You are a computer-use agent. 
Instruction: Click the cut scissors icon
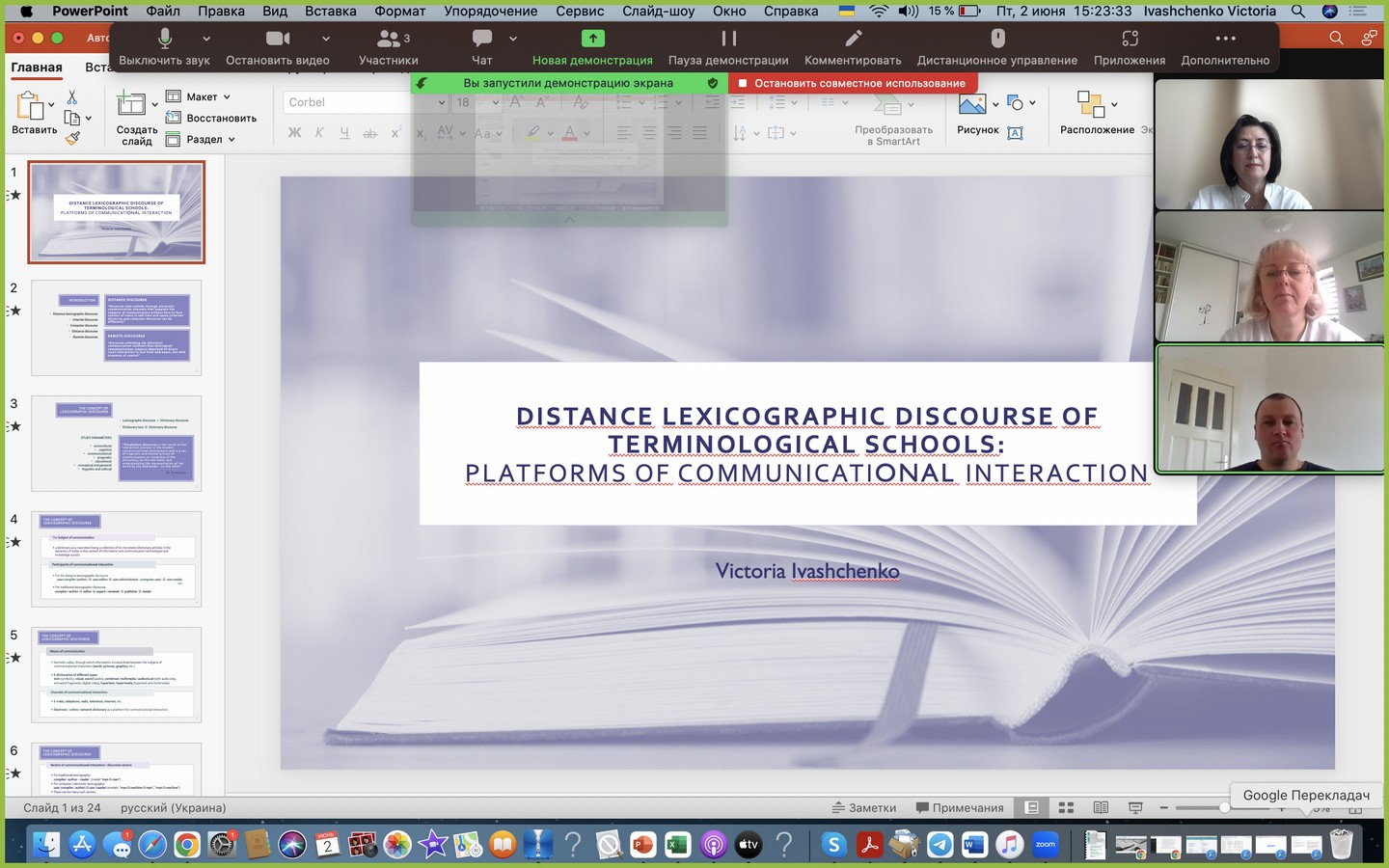[71, 97]
